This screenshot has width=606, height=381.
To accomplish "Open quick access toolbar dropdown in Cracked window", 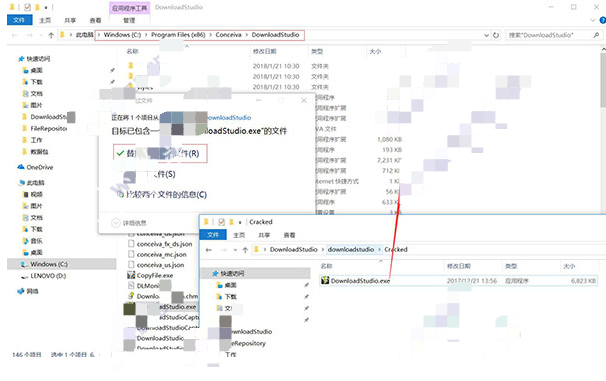I will tap(240, 222).
